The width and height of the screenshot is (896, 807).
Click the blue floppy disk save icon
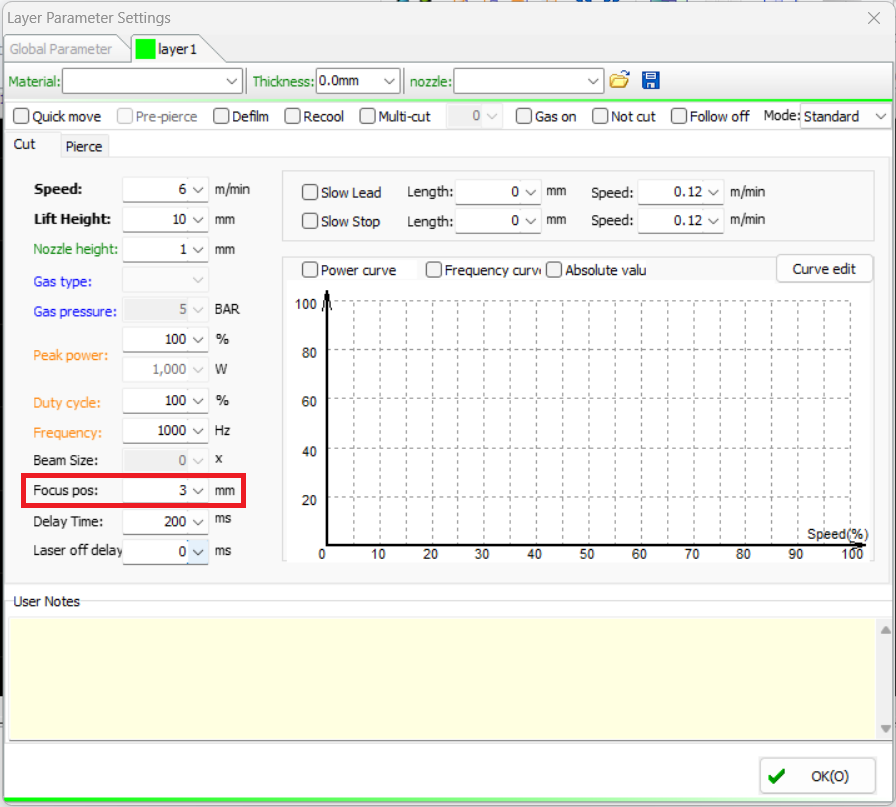pyautogui.click(x=650, y=81)
